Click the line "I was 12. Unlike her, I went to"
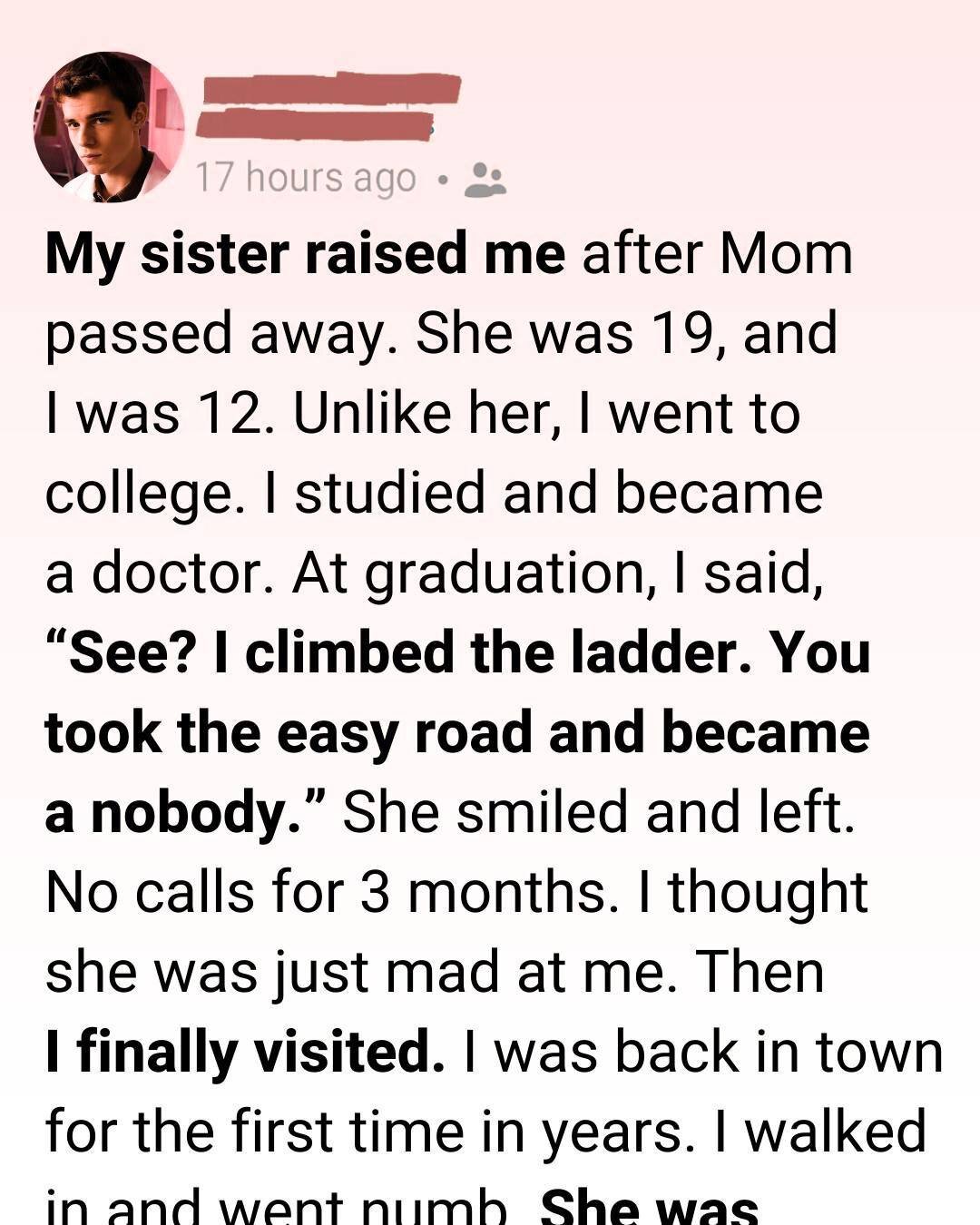This screenshot has height=1225, width=980. pyautogui.click(x=423, y=413)
